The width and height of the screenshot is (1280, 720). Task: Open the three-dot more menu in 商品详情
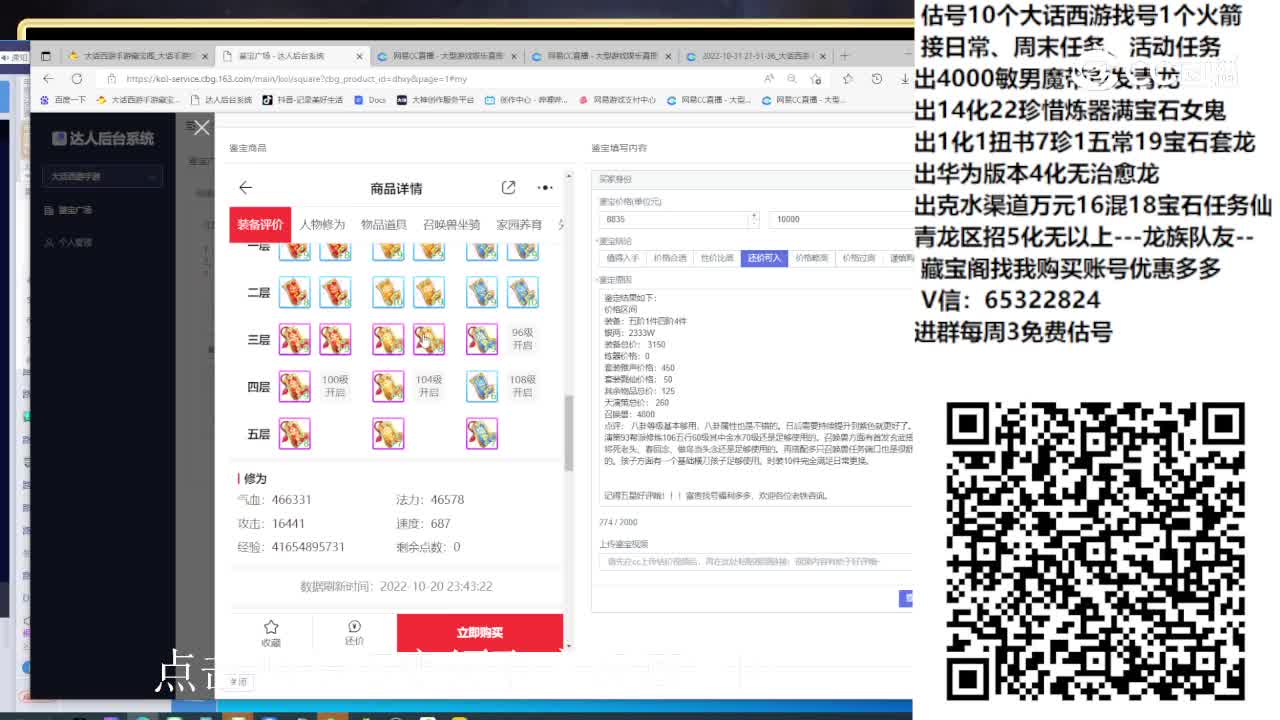pyautogui.click(x=545, y=187)
